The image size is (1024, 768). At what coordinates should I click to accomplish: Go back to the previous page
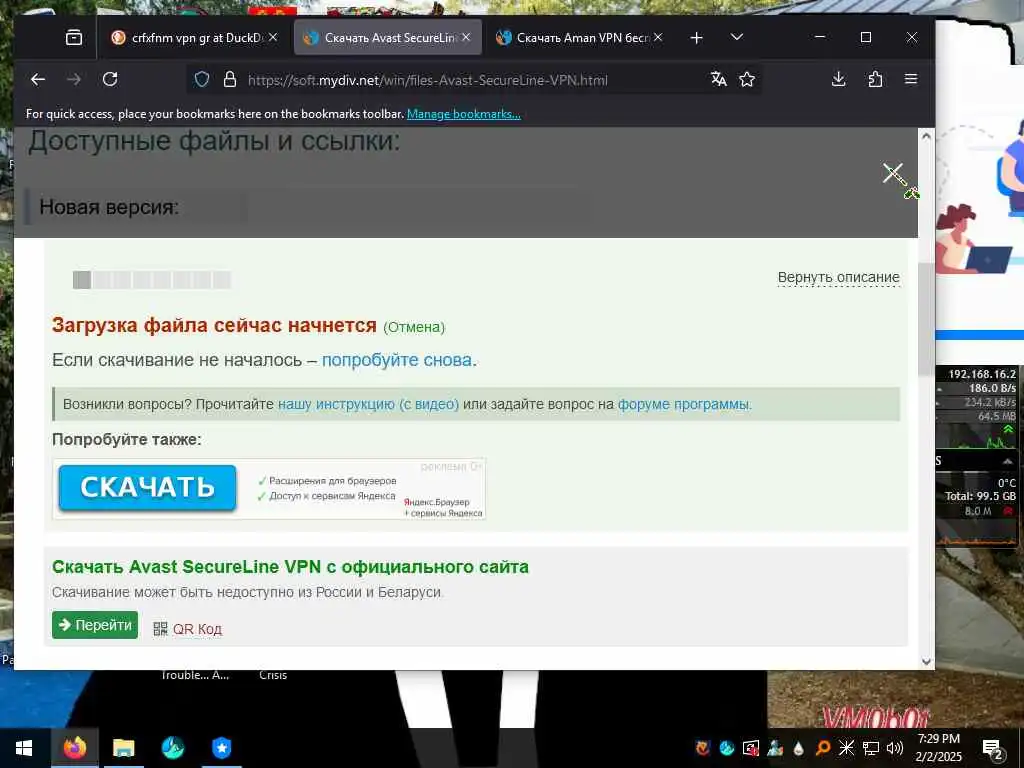tap(38, 80)
